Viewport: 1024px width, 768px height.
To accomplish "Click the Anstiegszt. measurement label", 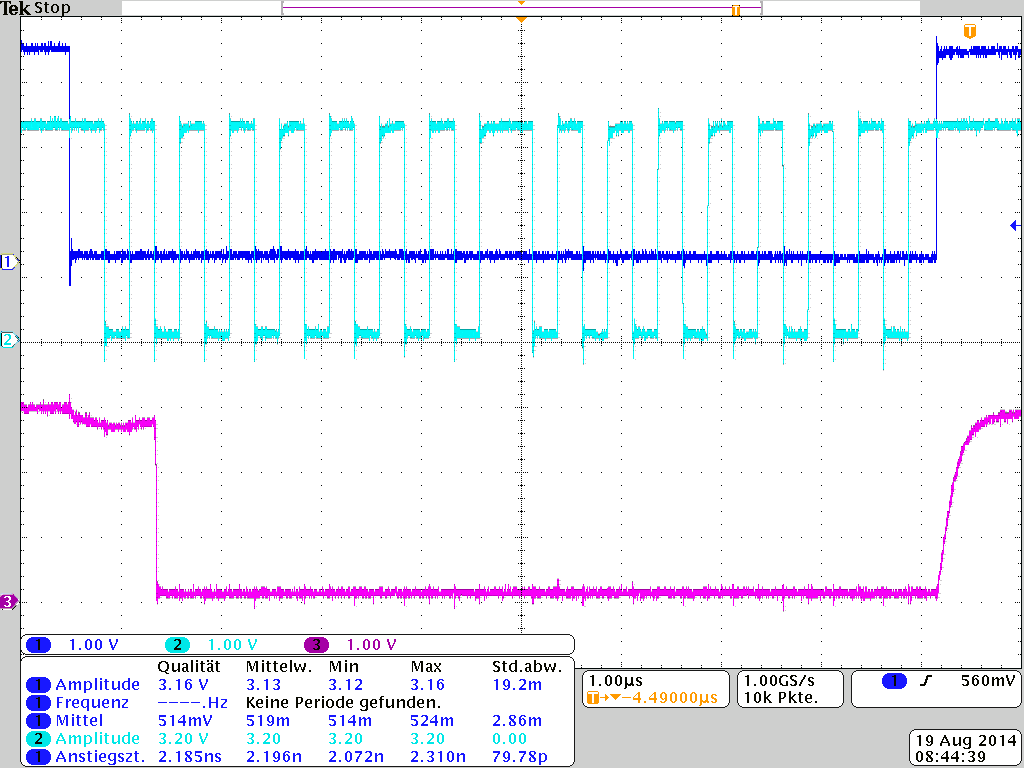I will [100, 757].
